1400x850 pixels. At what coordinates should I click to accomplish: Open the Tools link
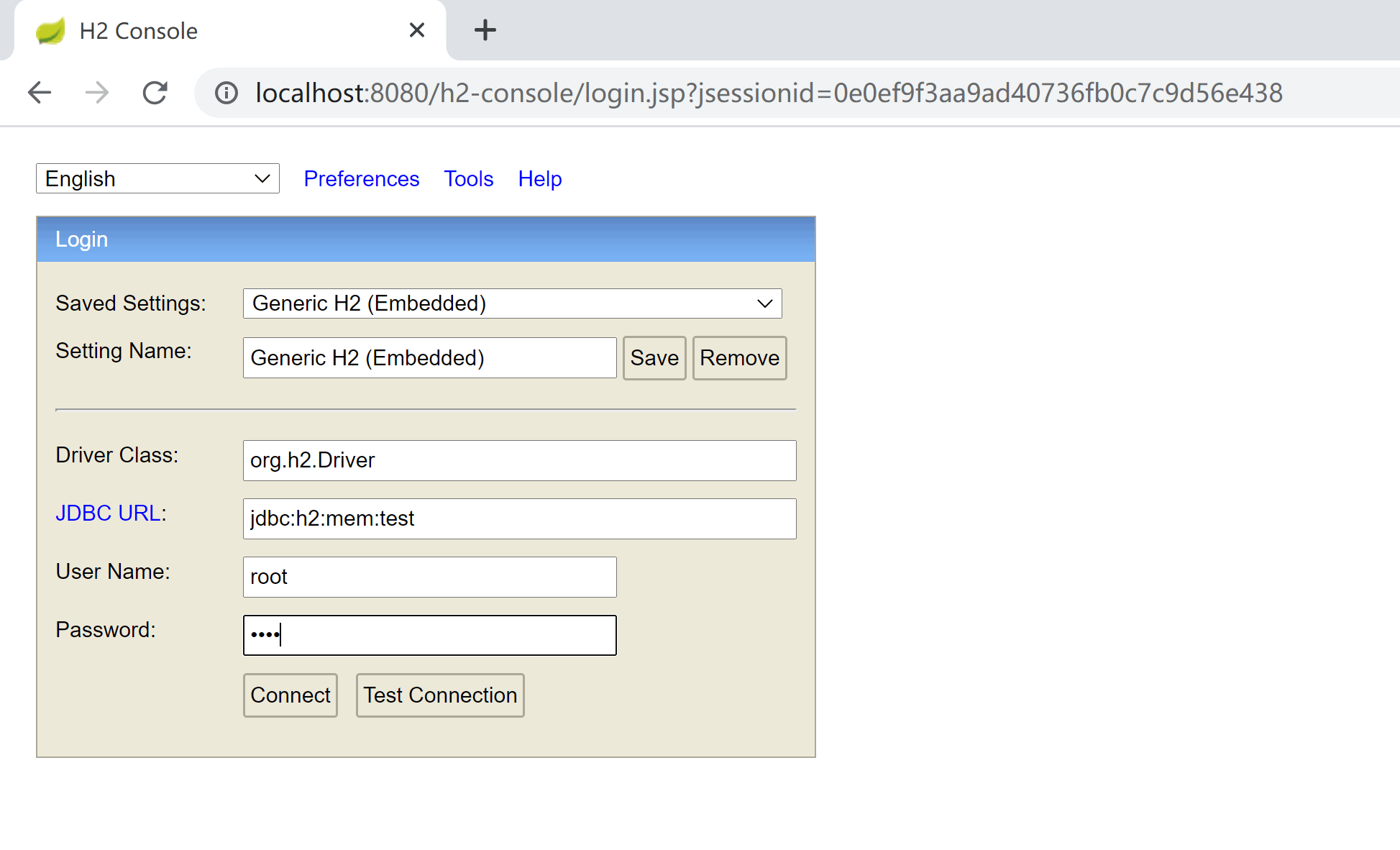(x=468, y=178)
